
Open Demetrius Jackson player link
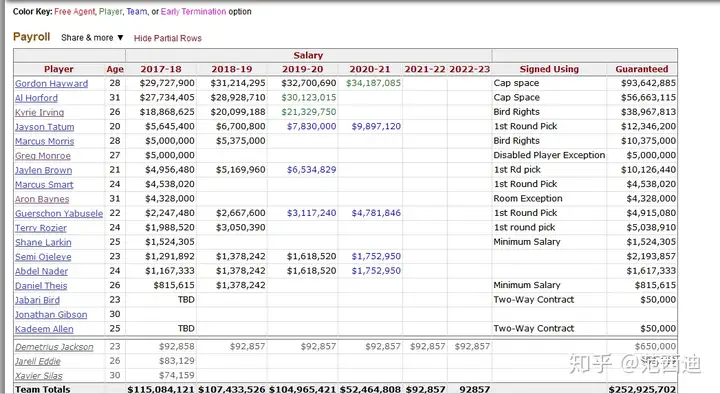coord(54,347)
